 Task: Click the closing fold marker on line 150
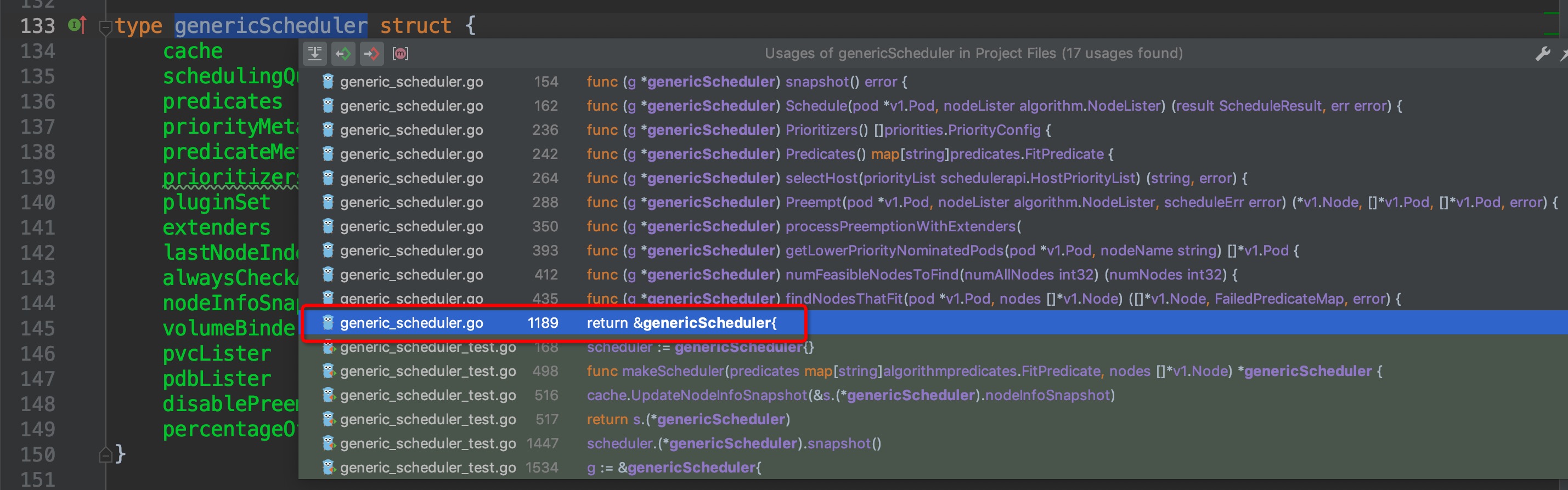[105, 454]
